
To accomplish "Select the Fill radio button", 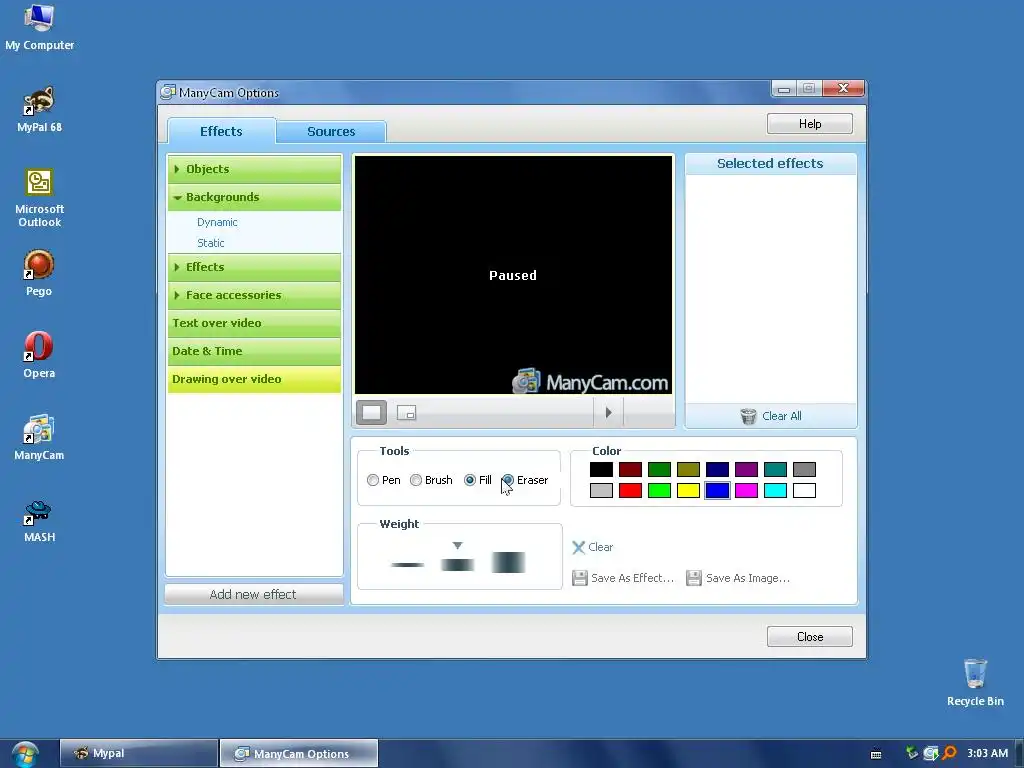I will tap(470, 480).
